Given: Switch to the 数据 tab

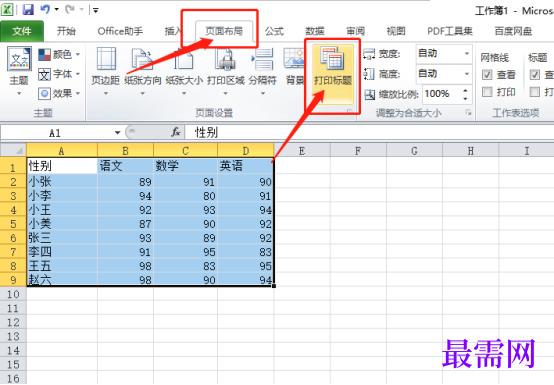Looking at the screenshot, I should click(x=314, y=31).
